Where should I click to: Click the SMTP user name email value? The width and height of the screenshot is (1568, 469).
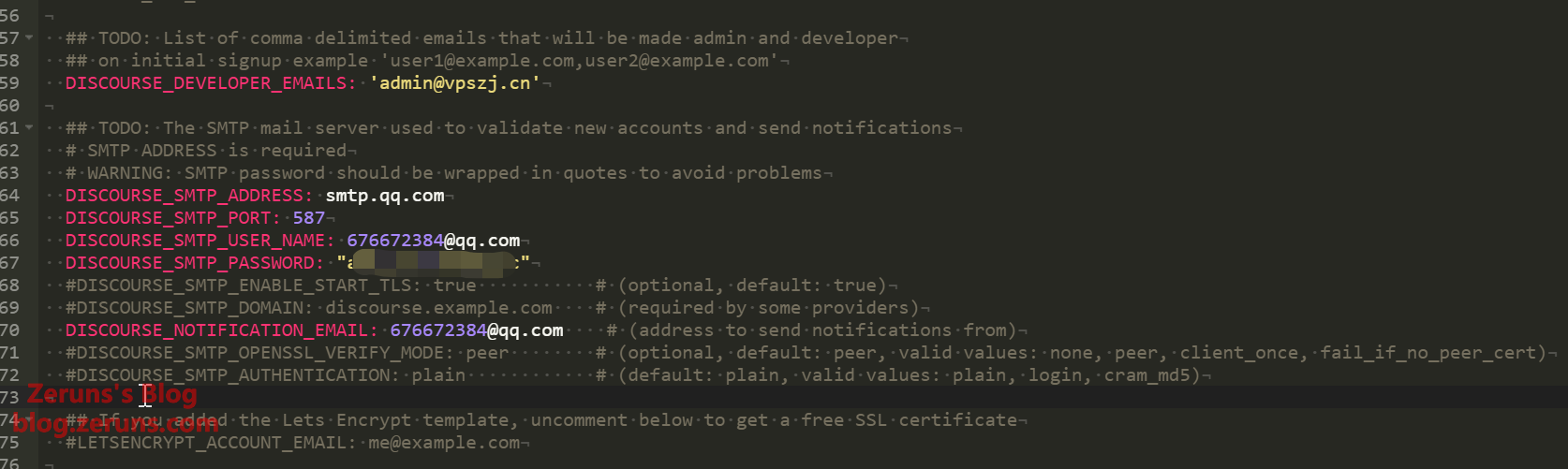[x=433, y=241]
